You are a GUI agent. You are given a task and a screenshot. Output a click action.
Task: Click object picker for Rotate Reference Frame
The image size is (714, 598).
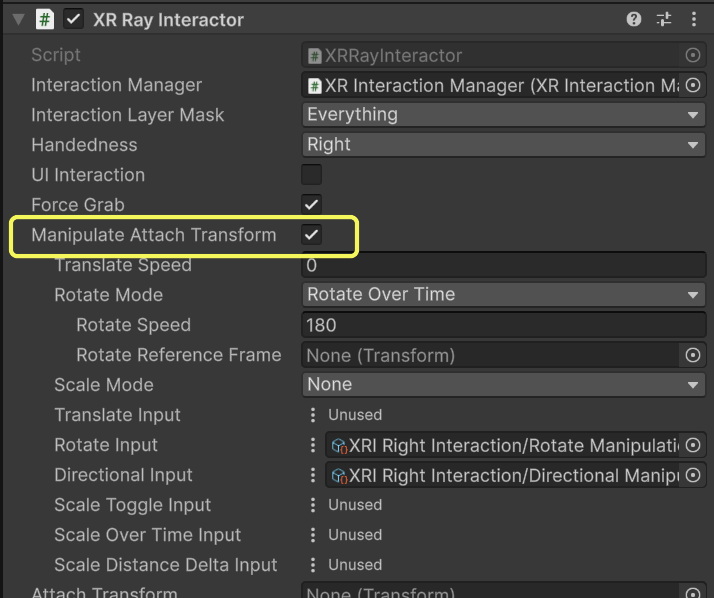click(x=692, y=355)
